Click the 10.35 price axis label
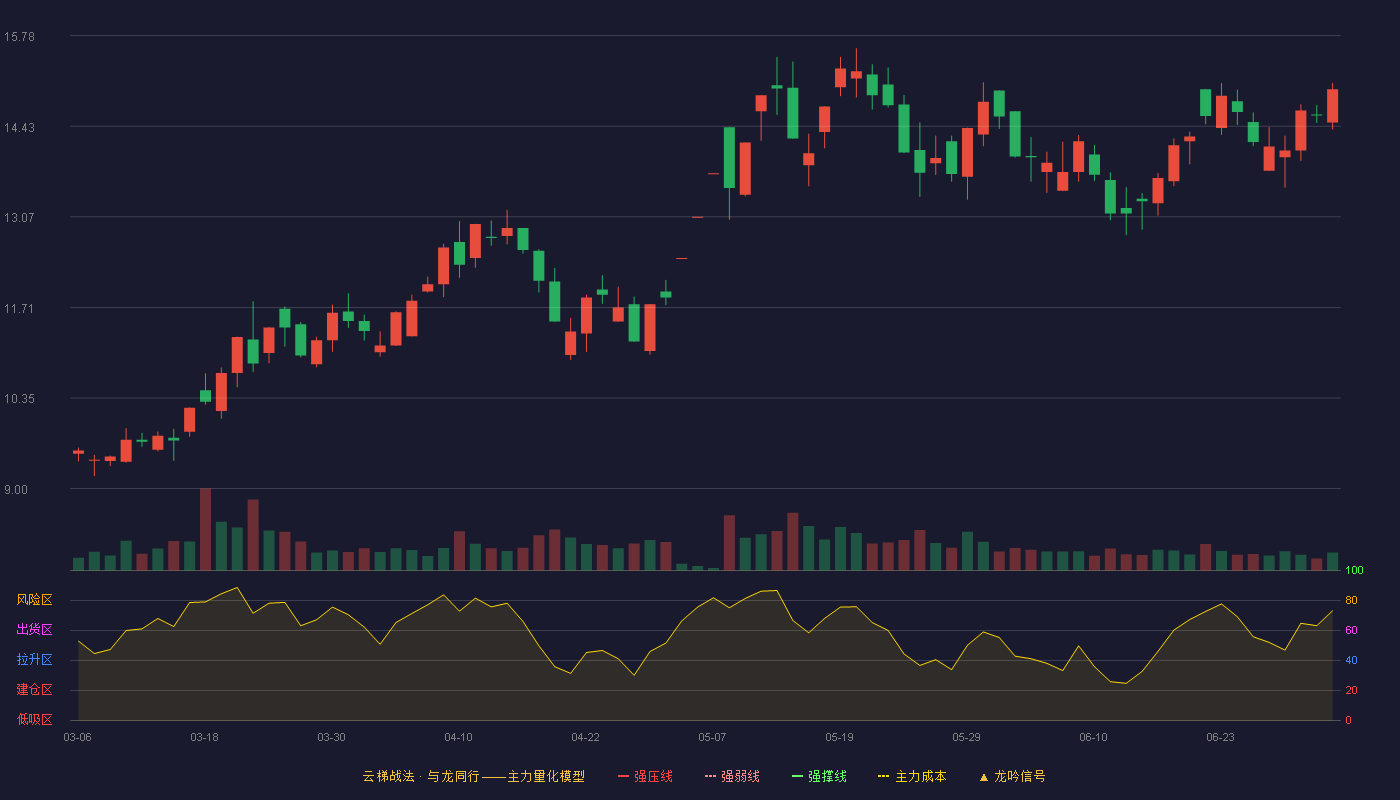The image size is (1400, 800). click(19, 398)
